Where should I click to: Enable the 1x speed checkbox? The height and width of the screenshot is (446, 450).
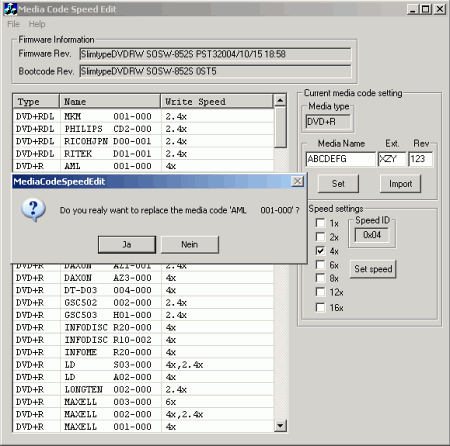(320, 223)
